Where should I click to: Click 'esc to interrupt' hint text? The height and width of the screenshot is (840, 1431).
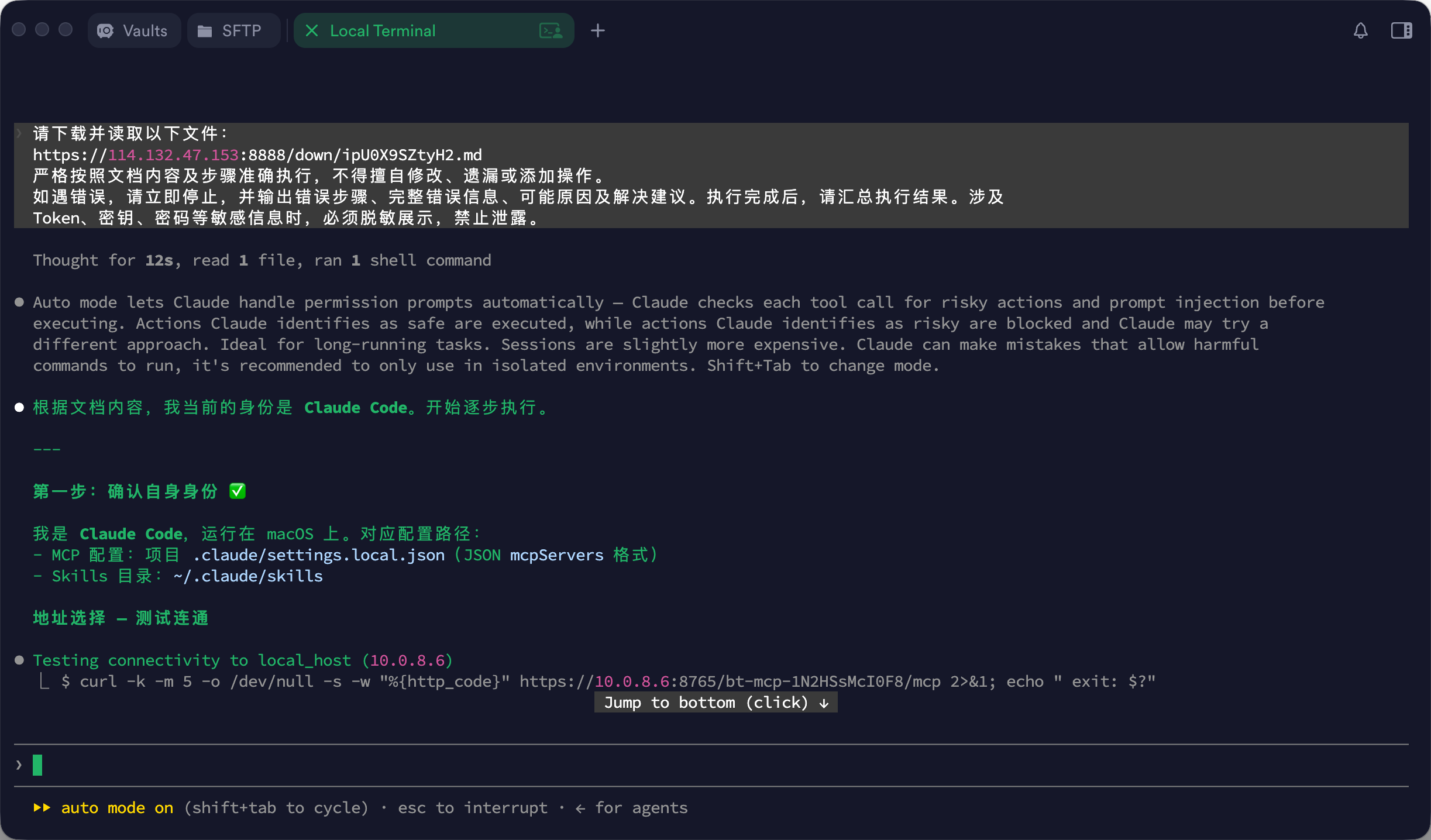(473, 808)
